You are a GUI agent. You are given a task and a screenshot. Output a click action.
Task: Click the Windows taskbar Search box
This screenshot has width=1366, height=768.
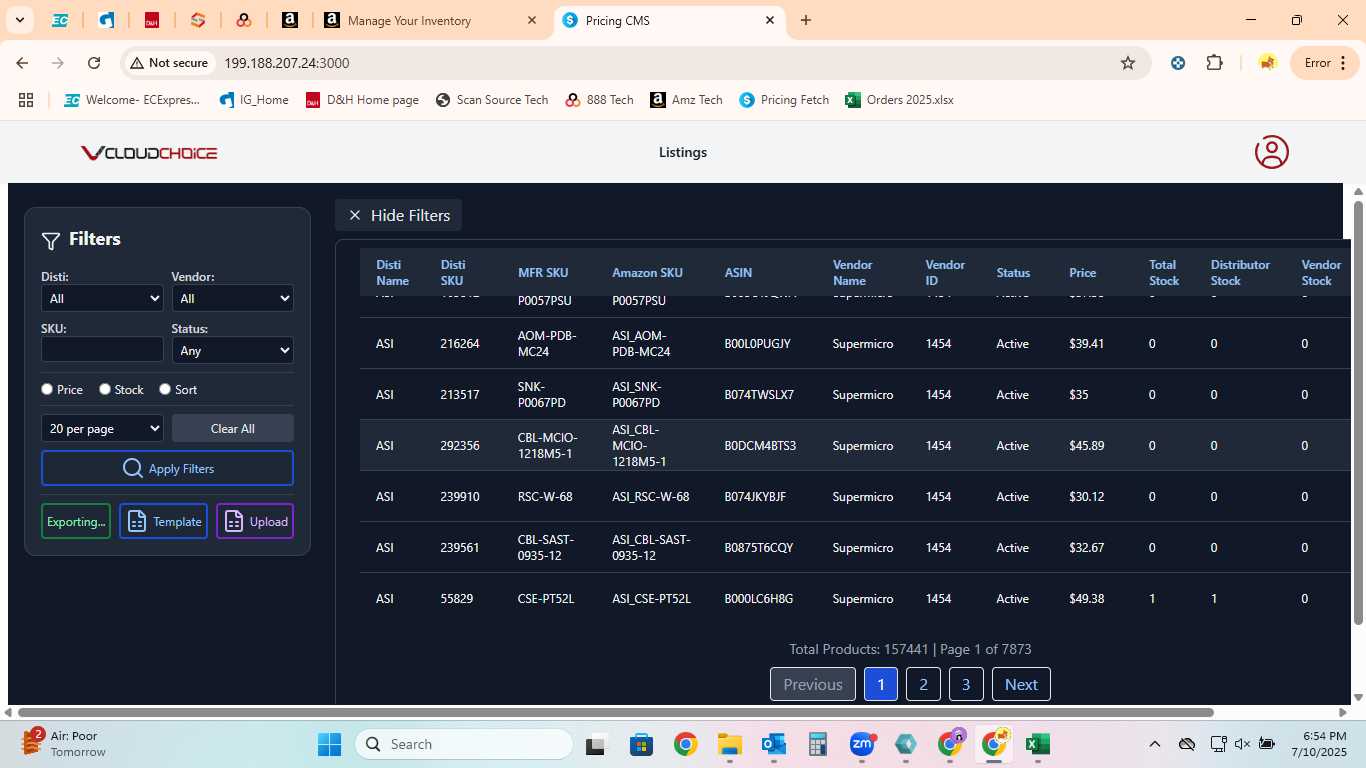[464, 744]
